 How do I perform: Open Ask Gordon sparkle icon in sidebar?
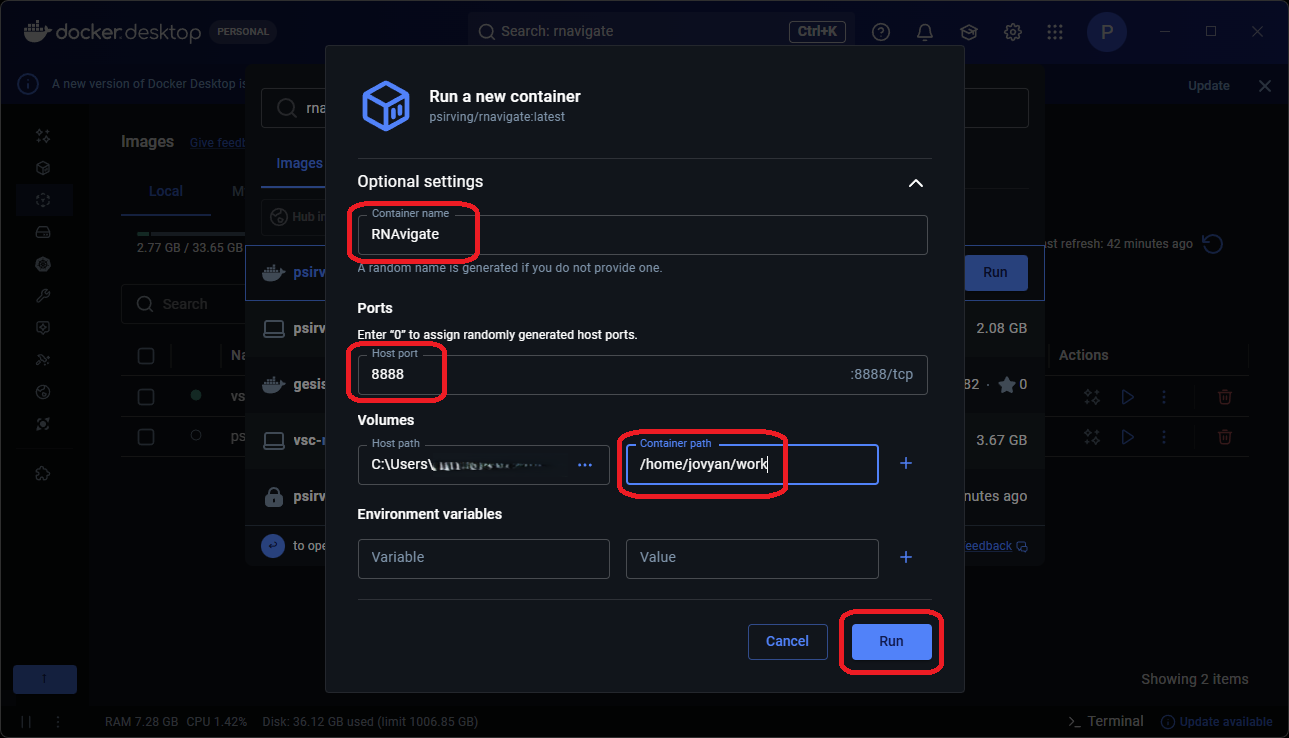43,136
